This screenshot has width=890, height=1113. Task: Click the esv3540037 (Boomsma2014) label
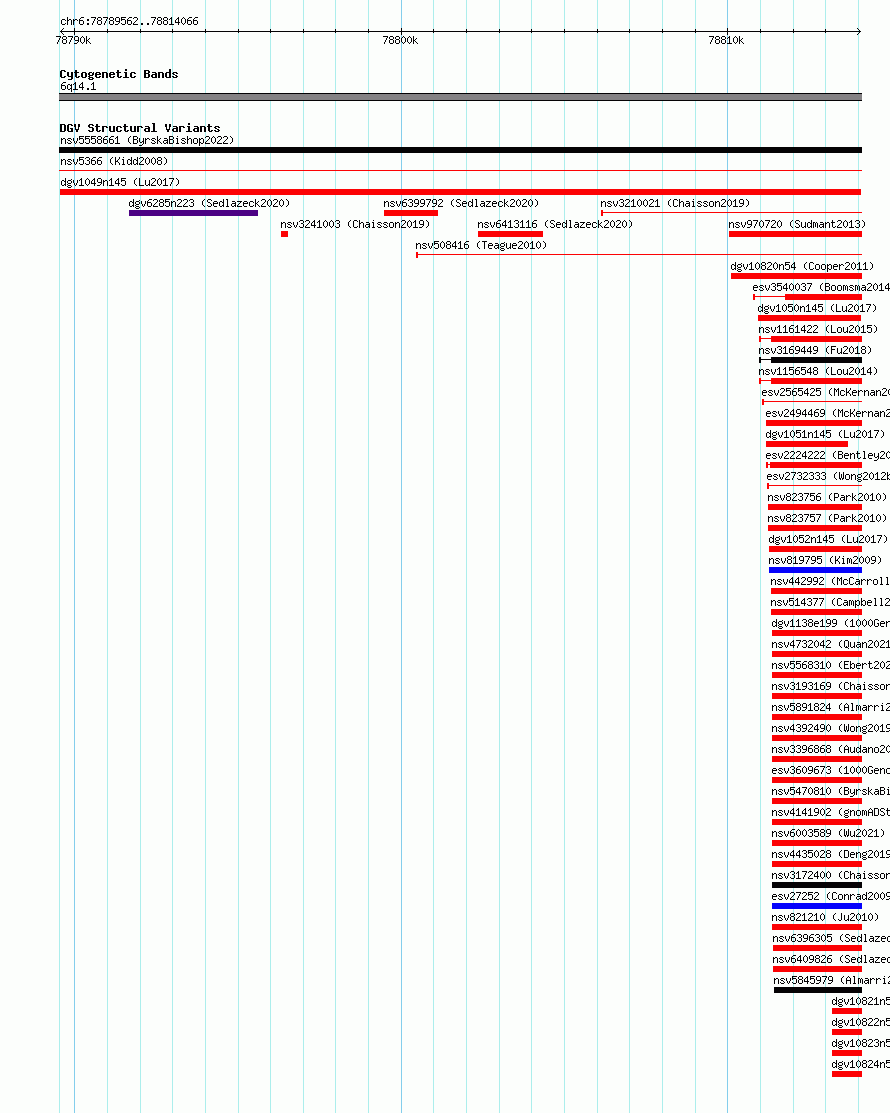(821, 287)
